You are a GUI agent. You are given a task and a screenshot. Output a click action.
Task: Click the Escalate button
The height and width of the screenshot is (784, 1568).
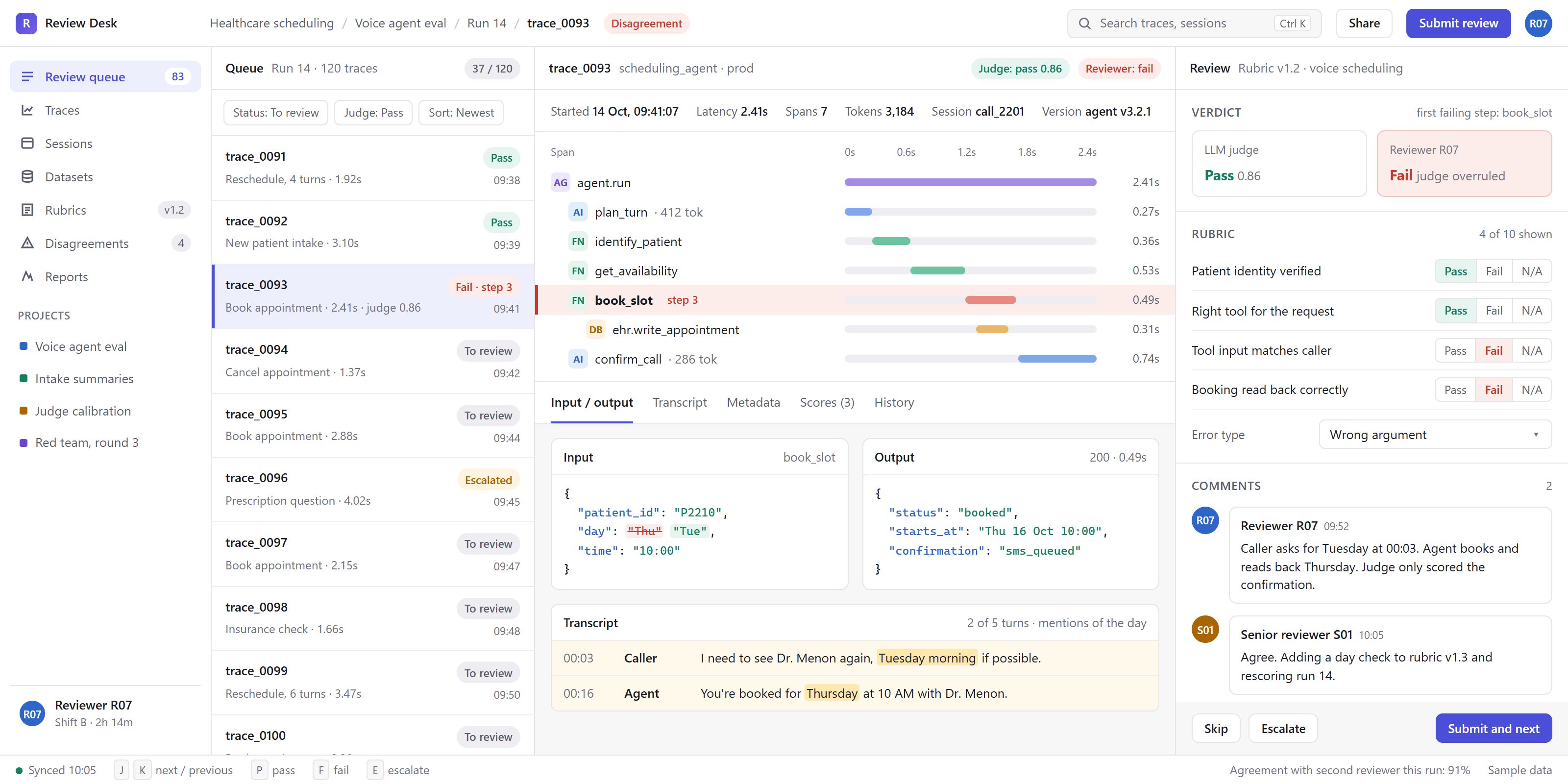tap(1282, 729)
